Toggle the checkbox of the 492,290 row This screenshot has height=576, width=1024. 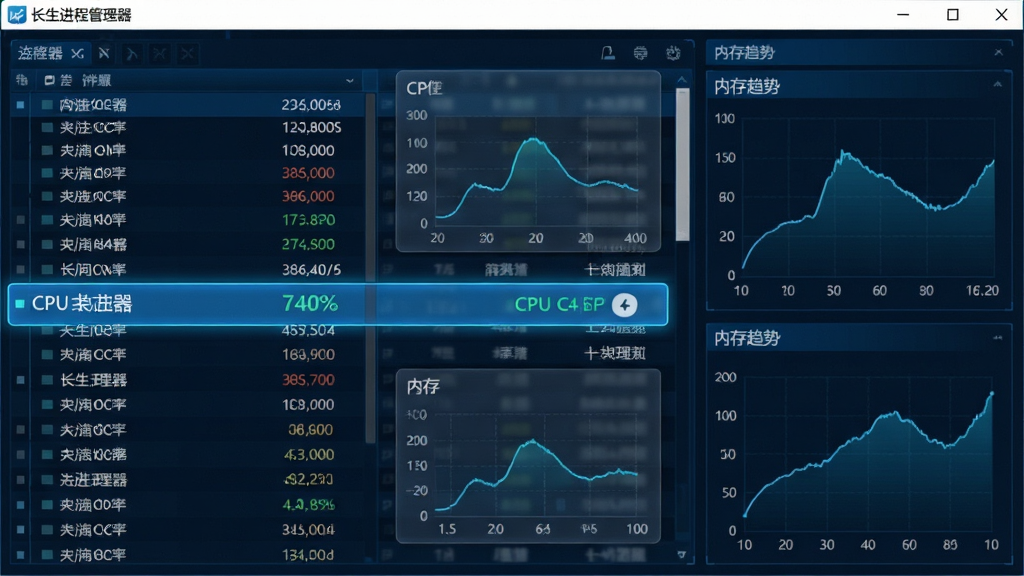coord(20,480)
